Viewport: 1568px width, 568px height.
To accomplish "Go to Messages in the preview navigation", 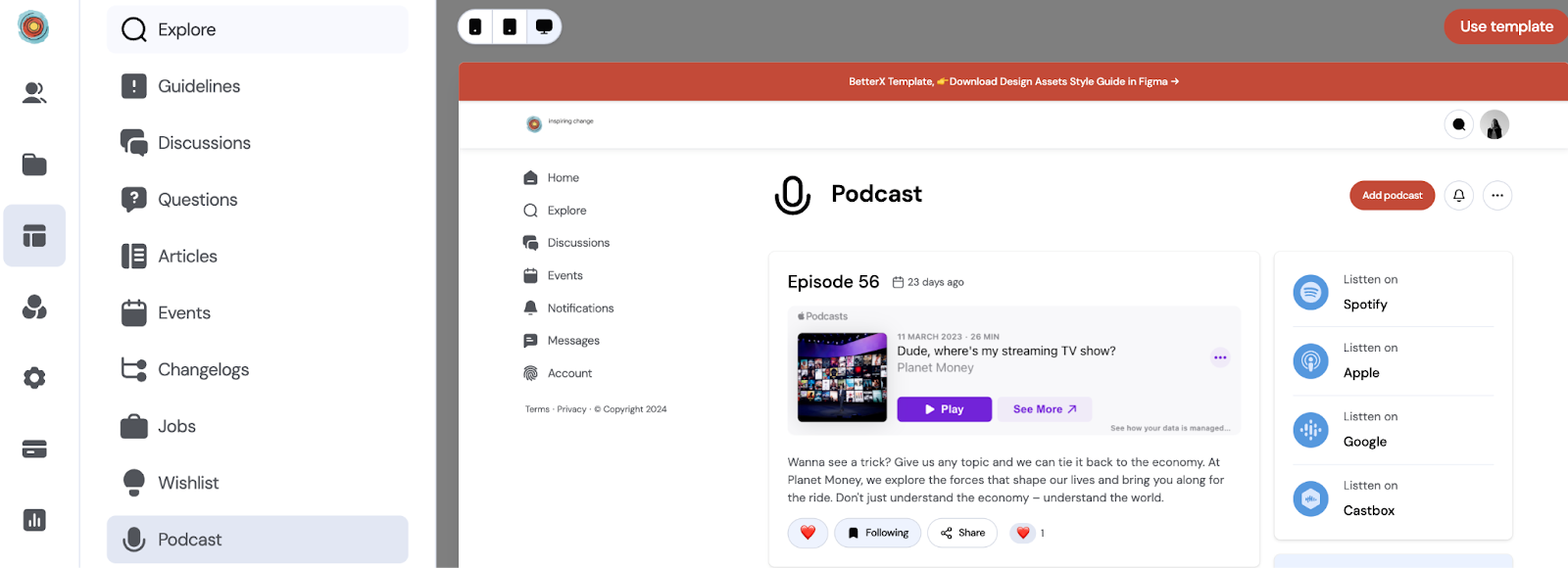I will tap(562, 341).
